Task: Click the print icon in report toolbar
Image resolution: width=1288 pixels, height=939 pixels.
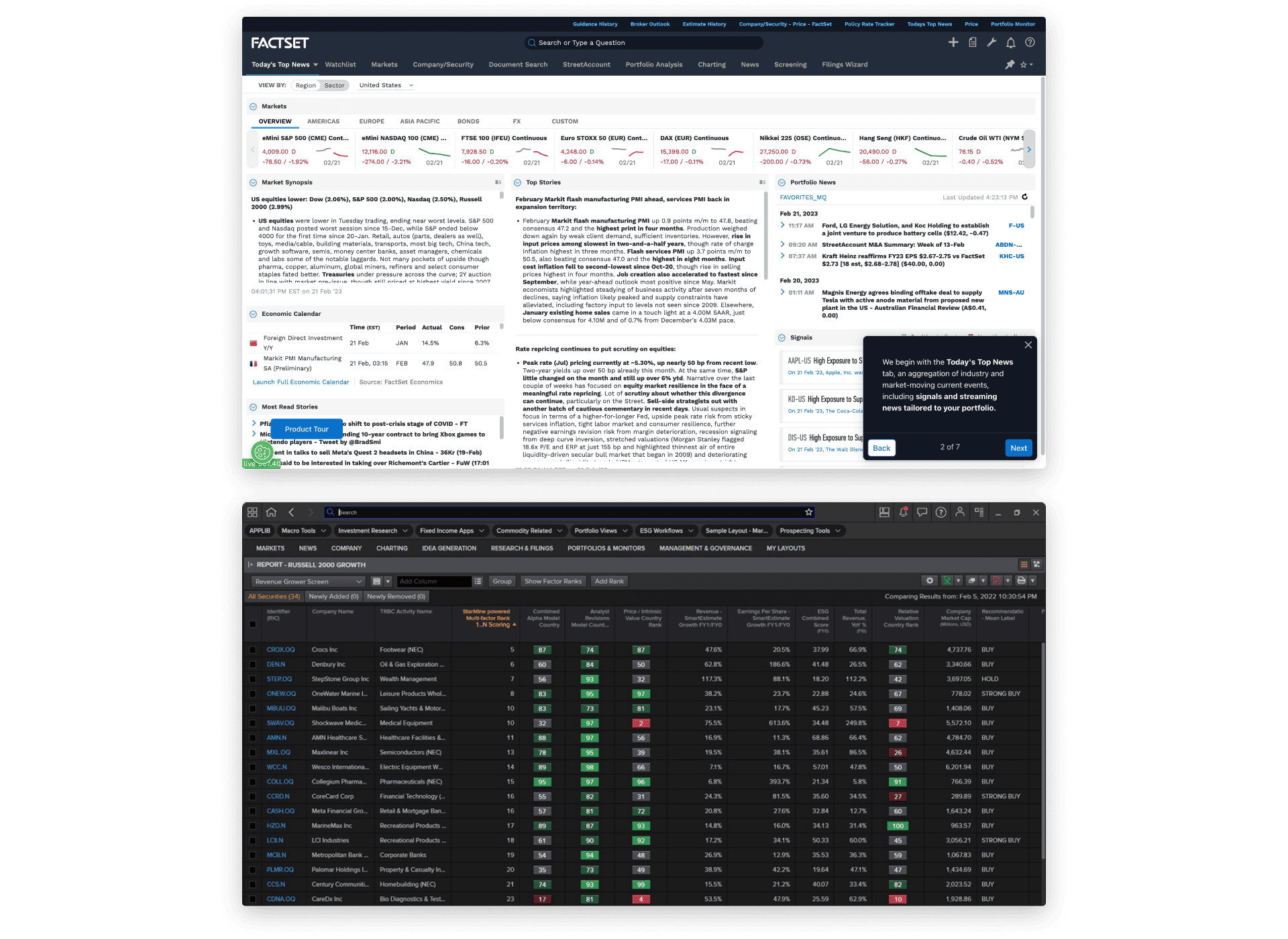Action: point(1021,581)
